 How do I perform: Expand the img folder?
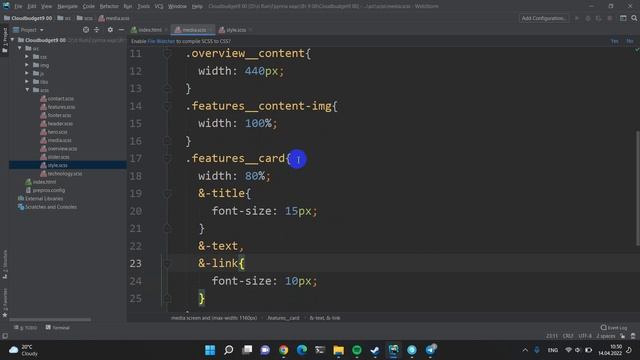(x=27, y=65)
